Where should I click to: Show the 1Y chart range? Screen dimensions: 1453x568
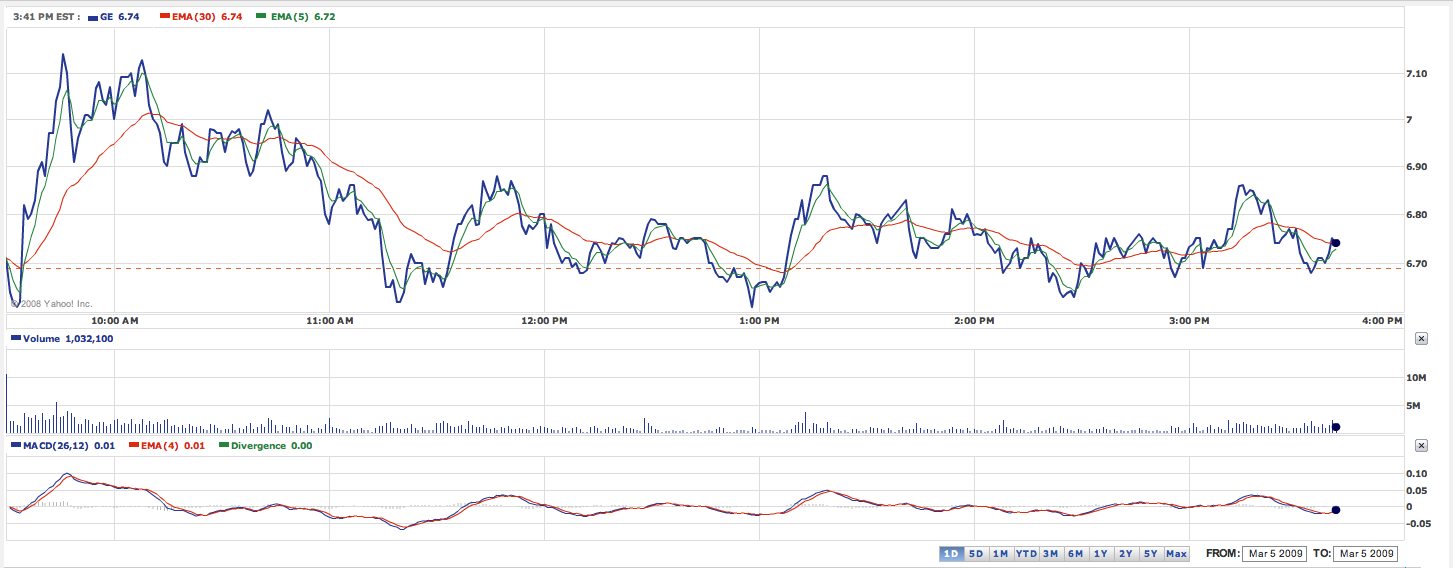coord(1100,554)
